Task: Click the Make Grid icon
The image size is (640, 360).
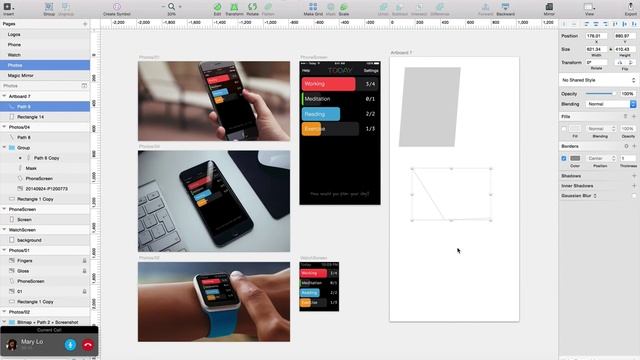Action: point(313,7)
